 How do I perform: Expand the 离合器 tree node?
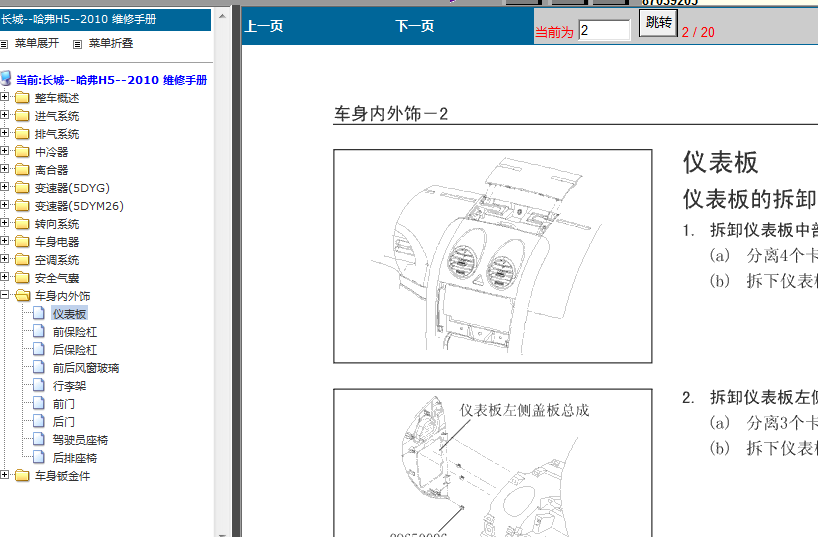point(4,169)
